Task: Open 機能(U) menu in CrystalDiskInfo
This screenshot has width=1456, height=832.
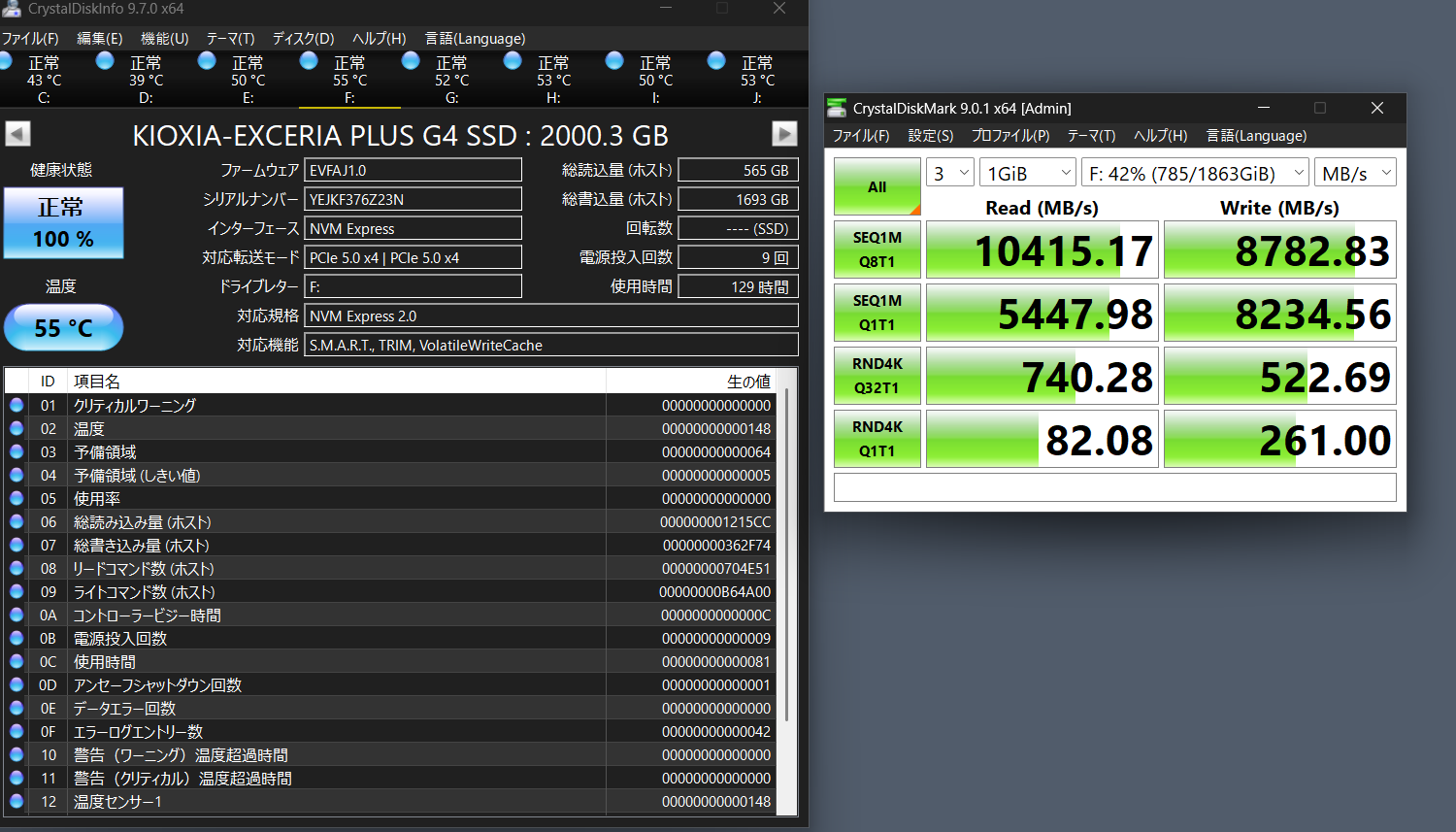Action: (x=165, y=39)
